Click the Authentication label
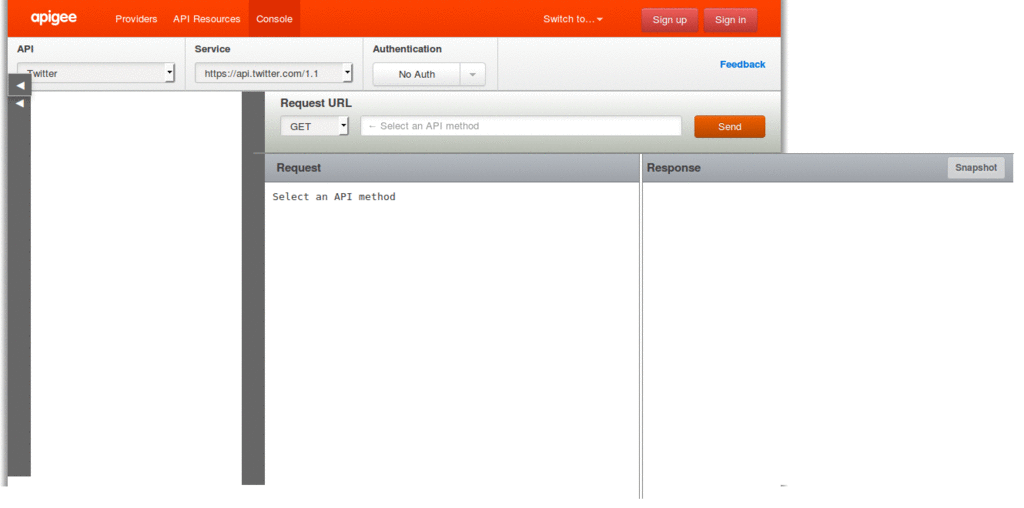This screenshot has width=1024, height=508. (x=407, y=49)
